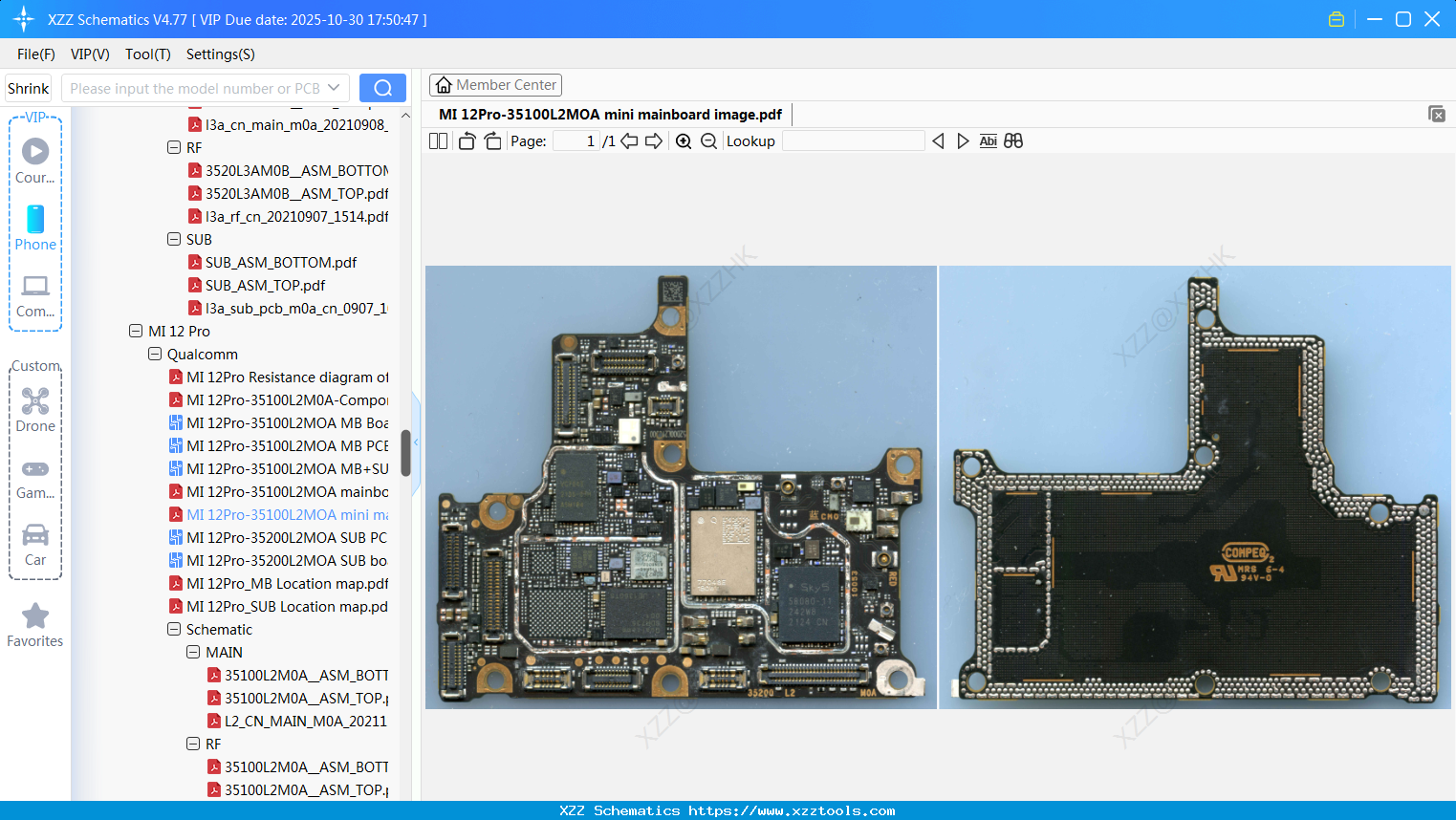Open the Phone section icon
The width and height of the screenshot is (1456, 820).
pos(34,220)
